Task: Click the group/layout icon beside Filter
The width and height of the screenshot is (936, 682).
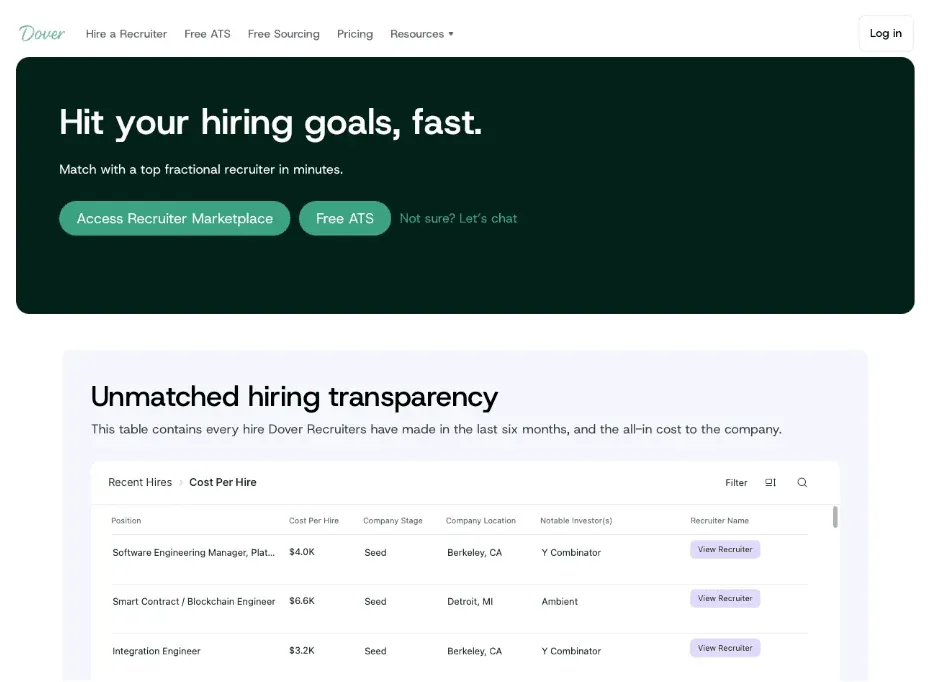Action: (770, 483)
